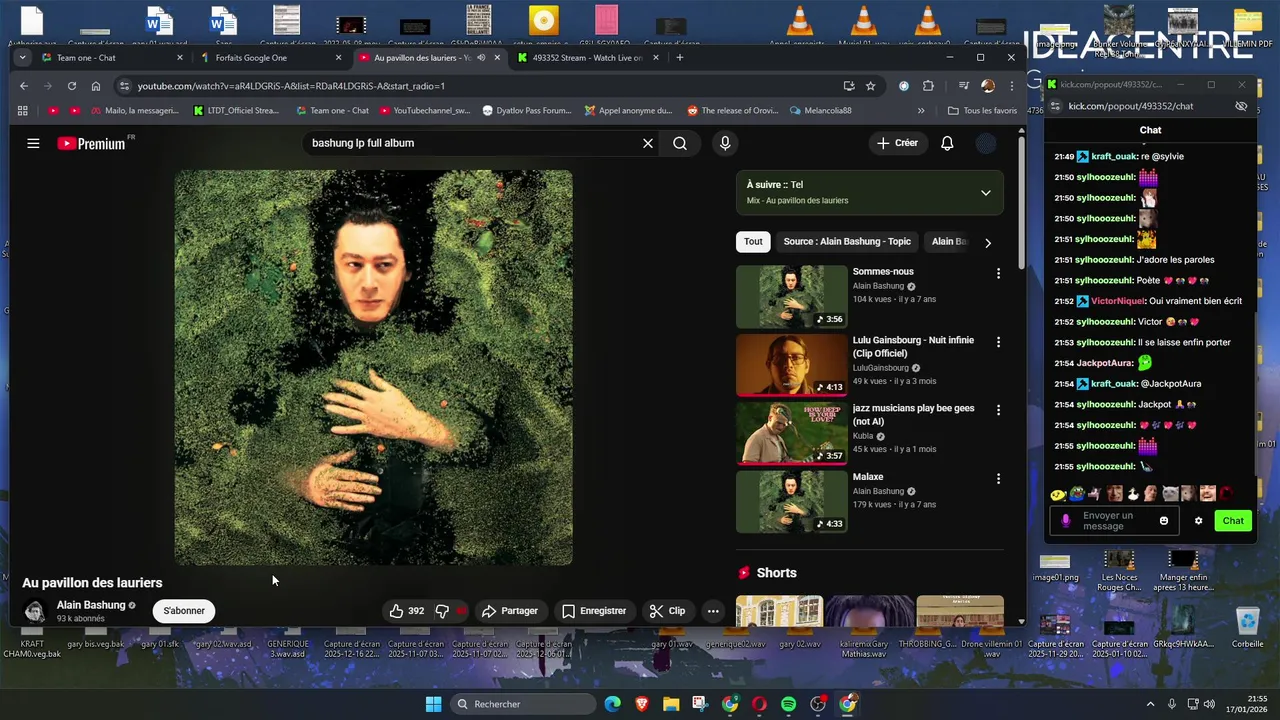This screenshot has height=720, width=1280.
Task: Expand the À suivre playlist panel
Action: tap(985, 192)
